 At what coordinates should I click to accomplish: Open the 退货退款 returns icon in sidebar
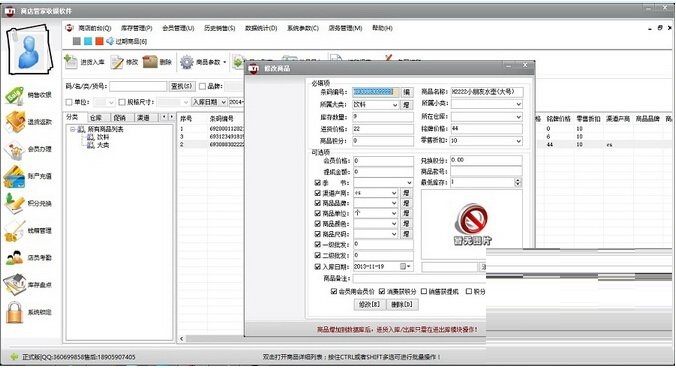(x=15, y=122)
